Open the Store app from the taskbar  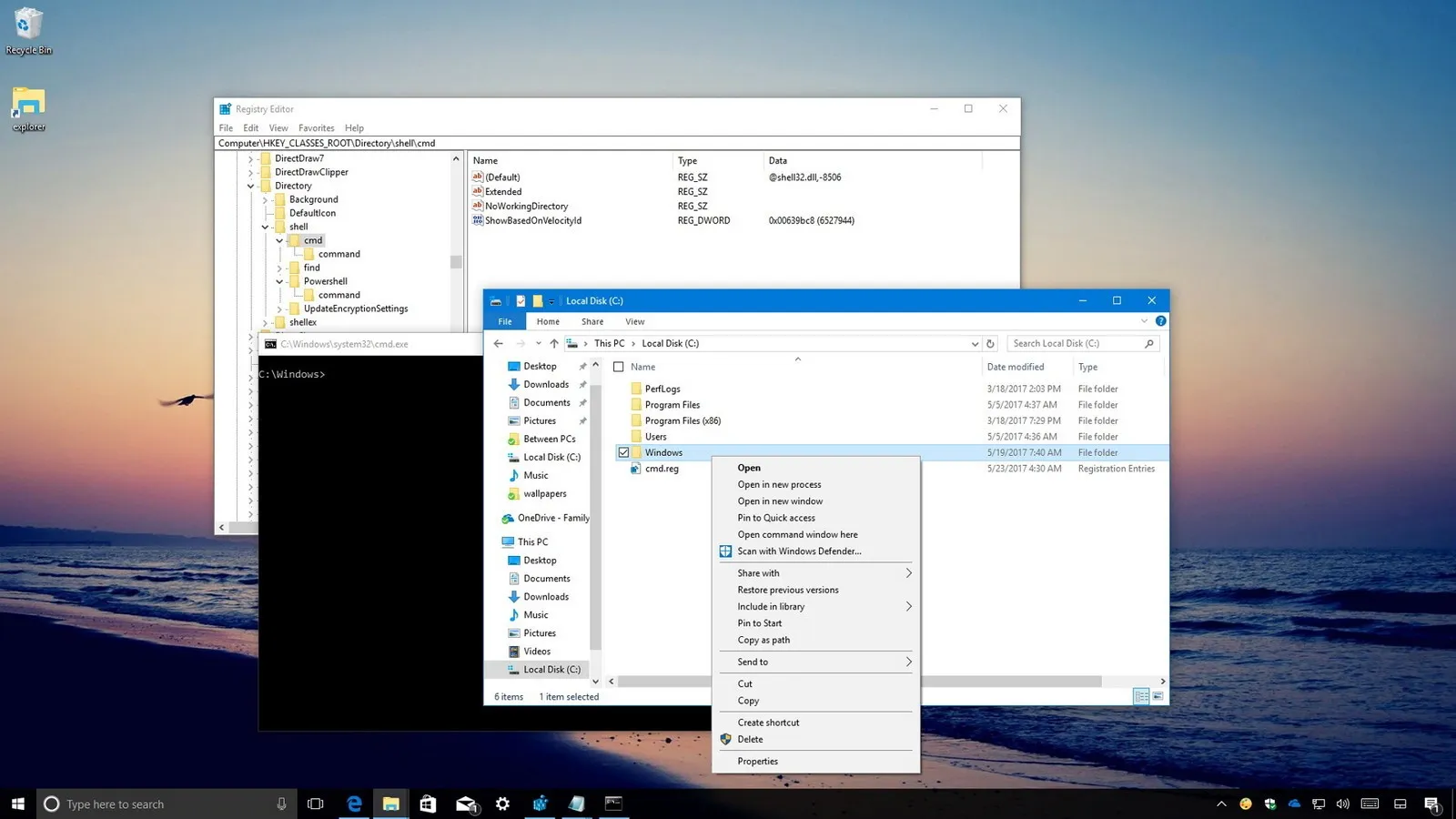tap(428, 804)
